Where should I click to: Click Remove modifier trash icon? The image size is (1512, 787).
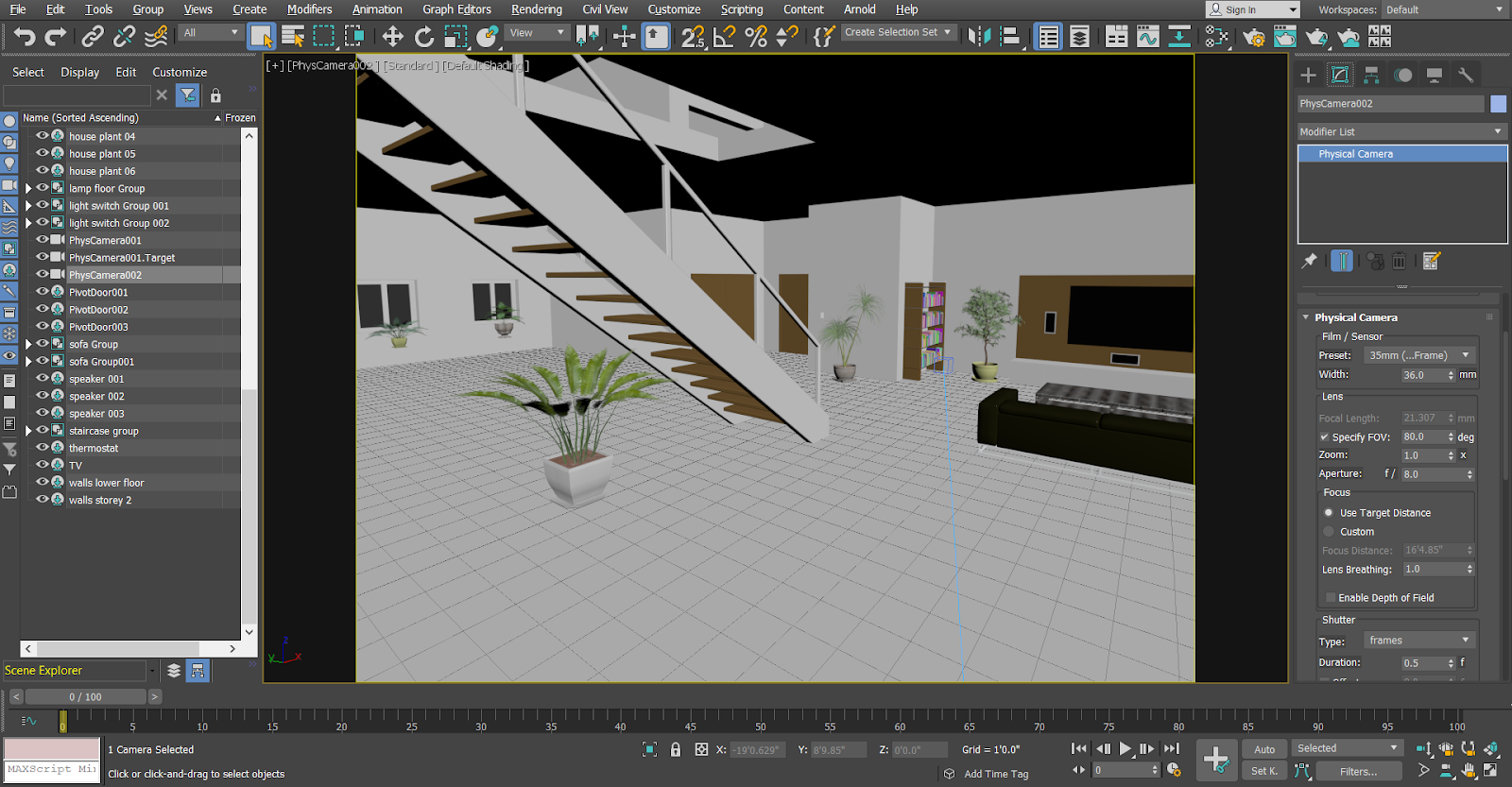(1399, 261)
